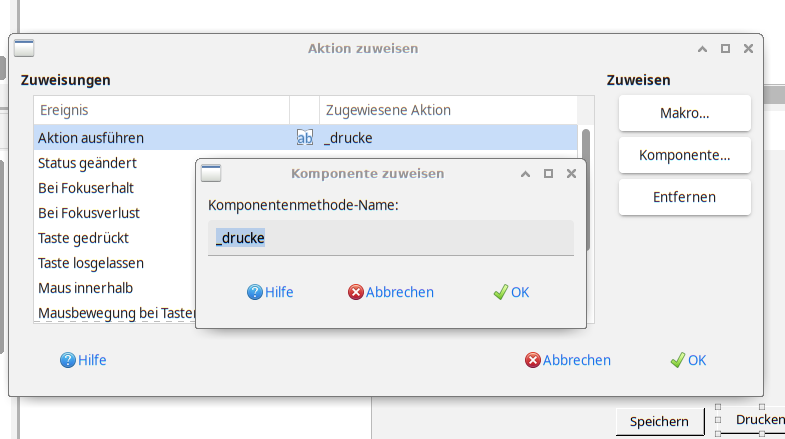Roll up the Aktion zuweisen window
The height and width of the screenshot is (439, 785).
coord(702,49)
